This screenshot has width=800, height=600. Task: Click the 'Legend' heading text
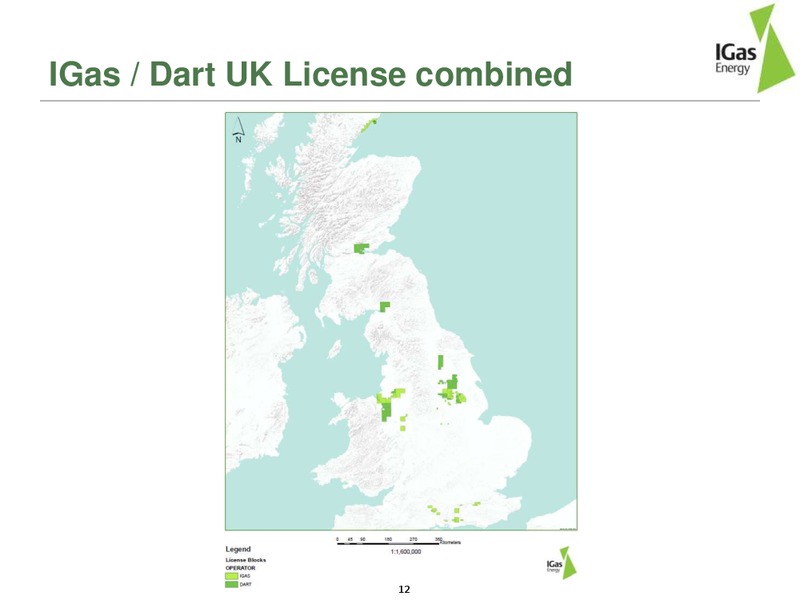click(x=238, y=549)
